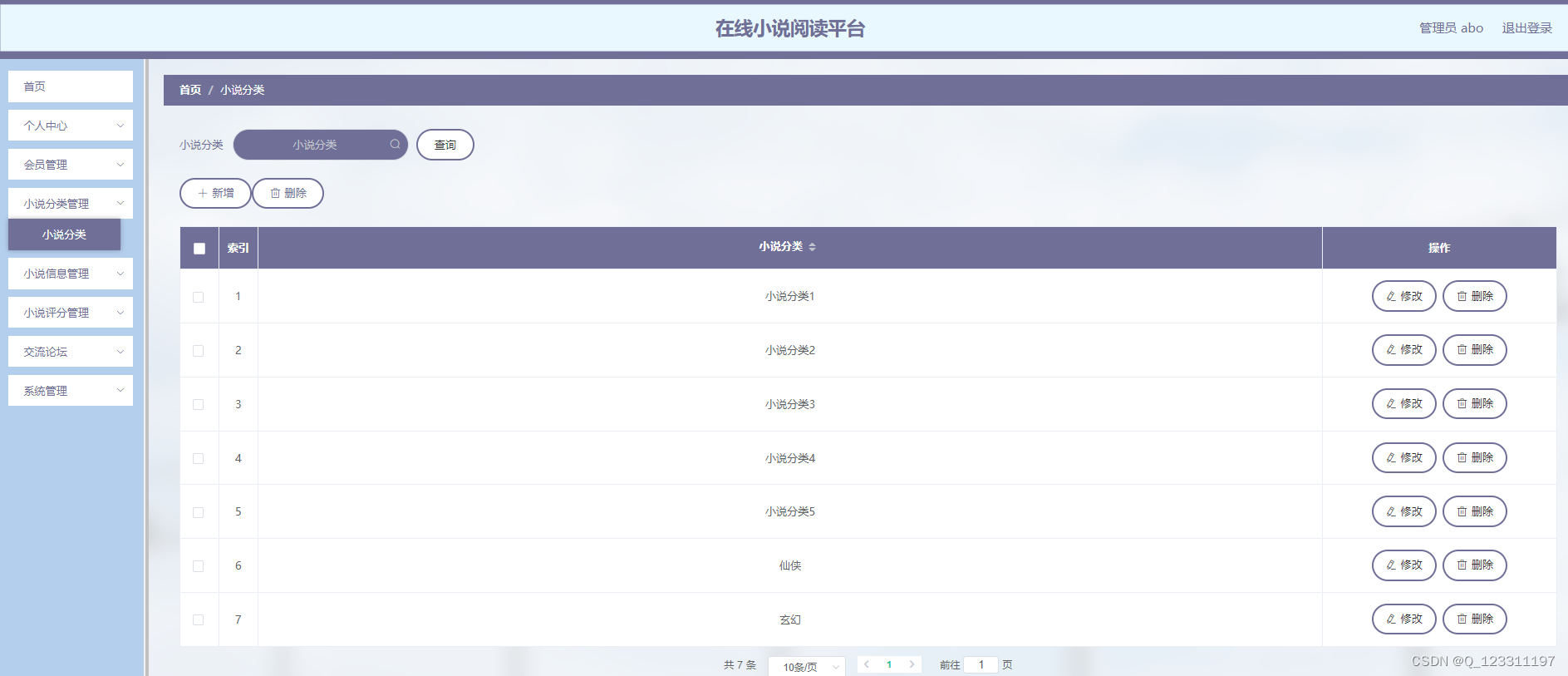This screenshot has height=676, width=1568.
Task: Open the 首页 sidebar item
Action: pyautogui.click(x=71, y=86)
